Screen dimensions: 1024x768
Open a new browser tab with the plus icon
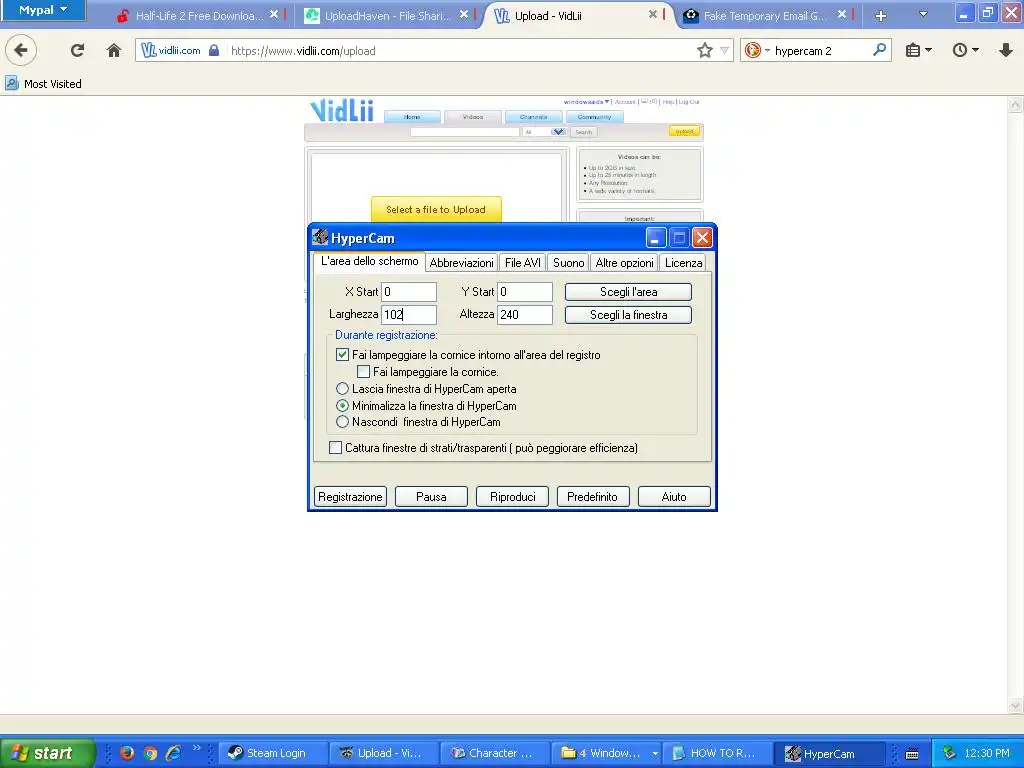coord(880,16)
